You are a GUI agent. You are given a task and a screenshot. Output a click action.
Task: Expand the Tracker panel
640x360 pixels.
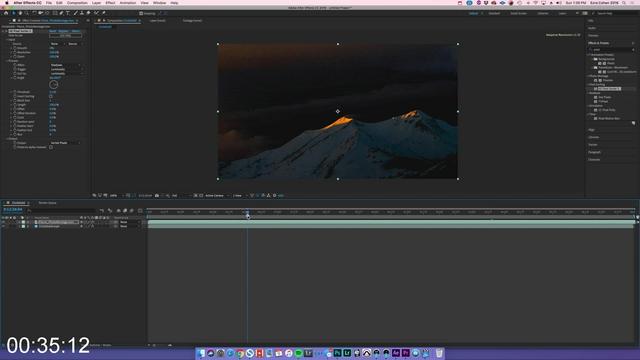(593, 144)
